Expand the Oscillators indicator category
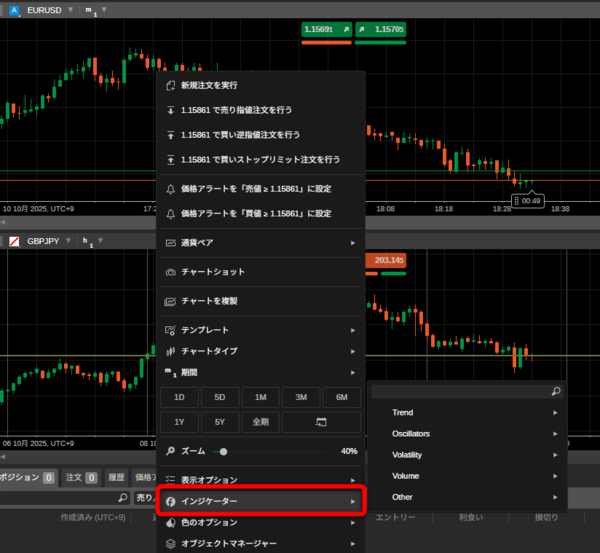600x553 pixels. (474, 433)
